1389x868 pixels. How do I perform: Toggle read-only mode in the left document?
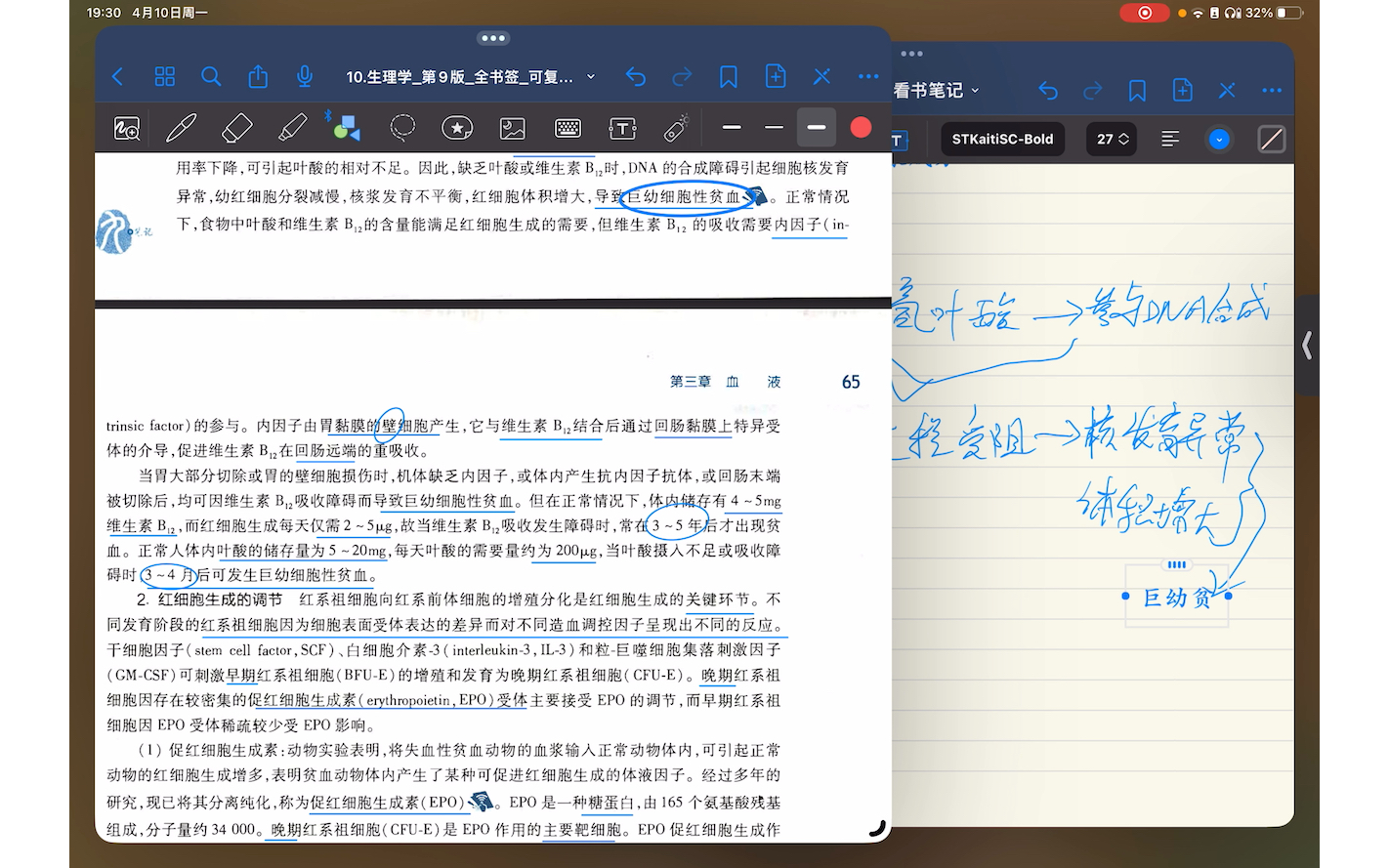(822, 76)
